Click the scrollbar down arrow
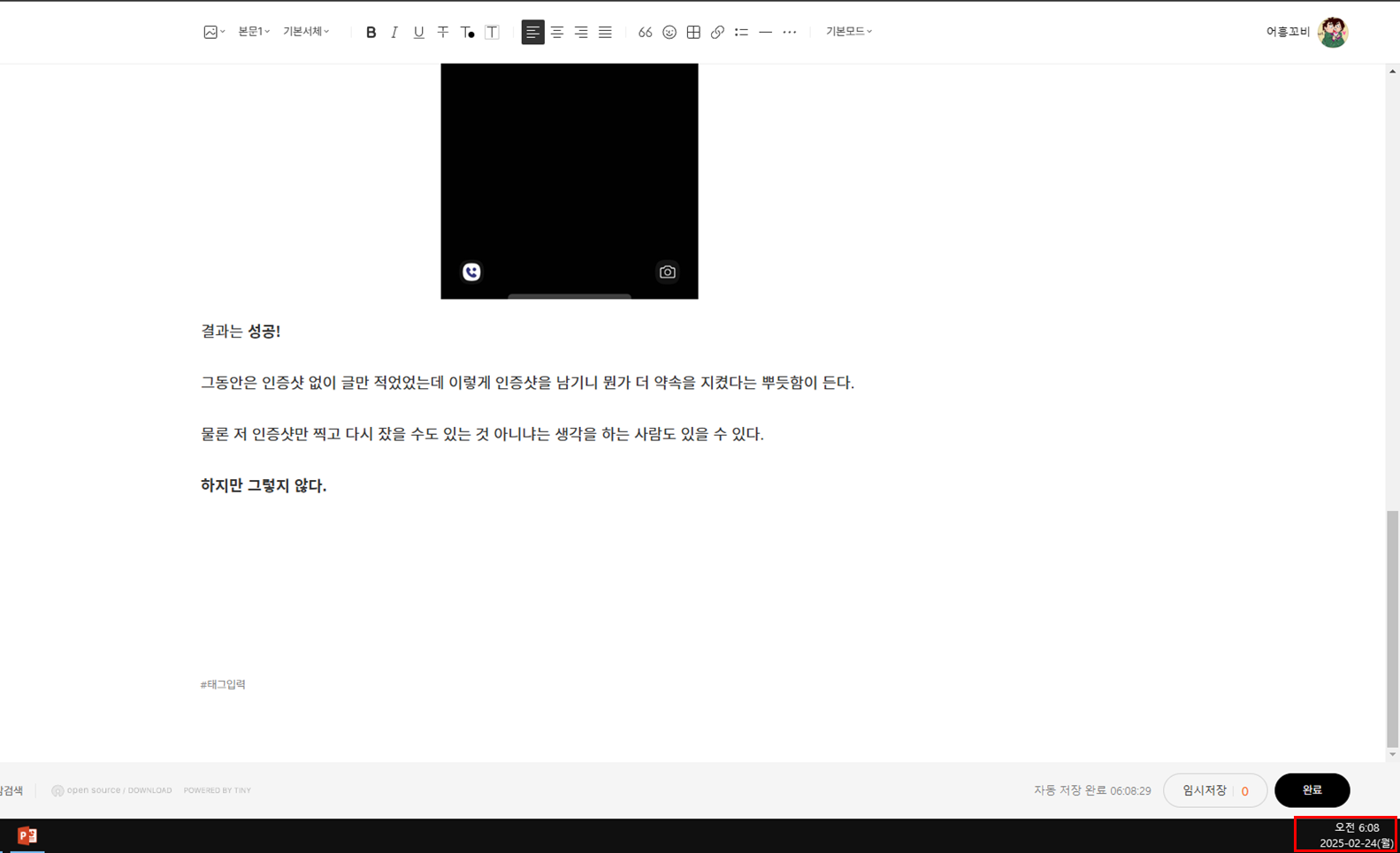This screenshot has width=1400, height=853. click(x=1393, y=755)
